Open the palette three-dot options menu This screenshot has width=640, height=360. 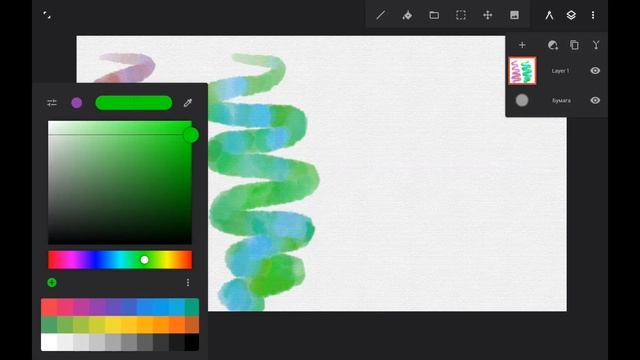(x=188, y=282)
